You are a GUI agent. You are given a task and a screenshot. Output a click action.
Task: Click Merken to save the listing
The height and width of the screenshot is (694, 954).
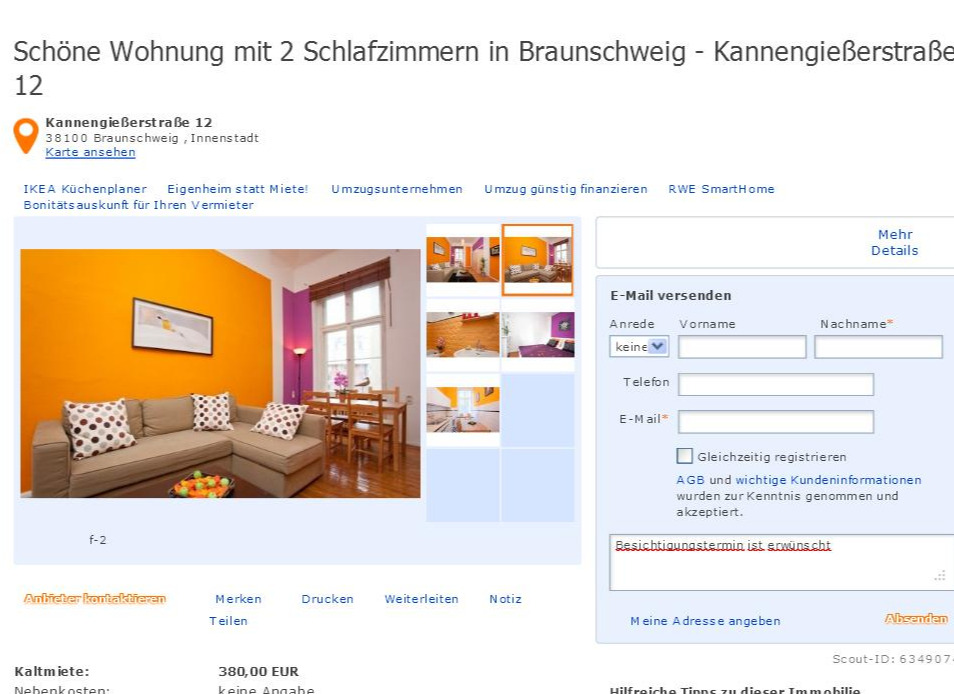pyautogui.click(x=238, y=599)
